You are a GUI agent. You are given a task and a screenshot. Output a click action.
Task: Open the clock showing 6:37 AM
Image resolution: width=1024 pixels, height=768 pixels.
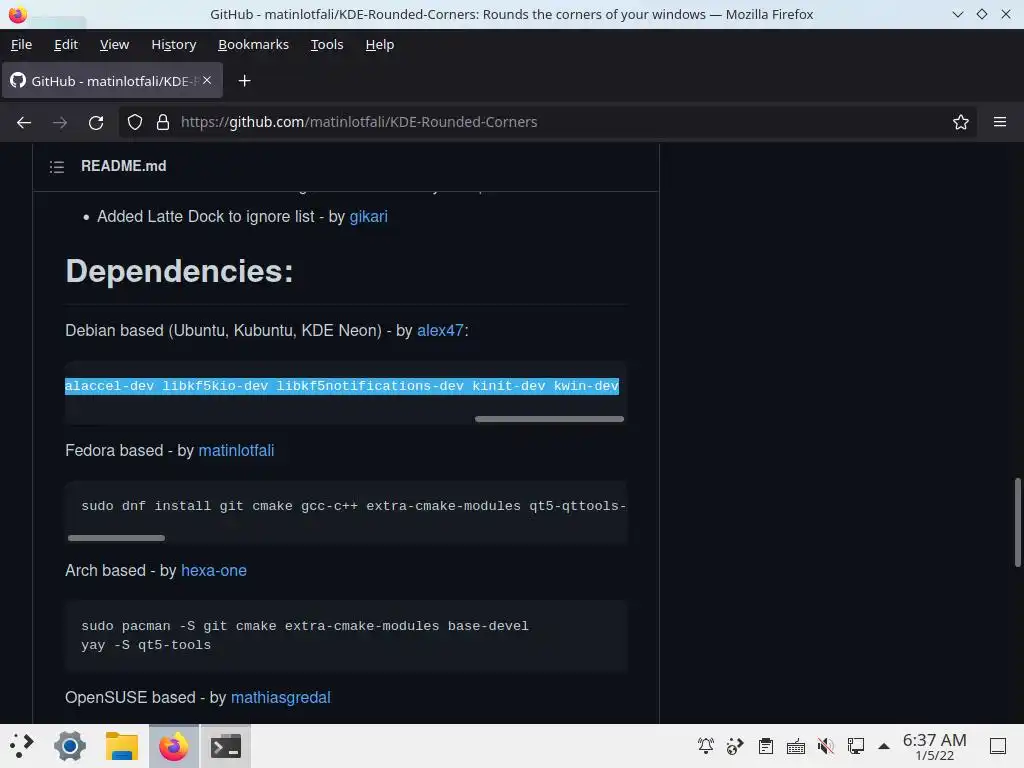(x=935, y=746)
